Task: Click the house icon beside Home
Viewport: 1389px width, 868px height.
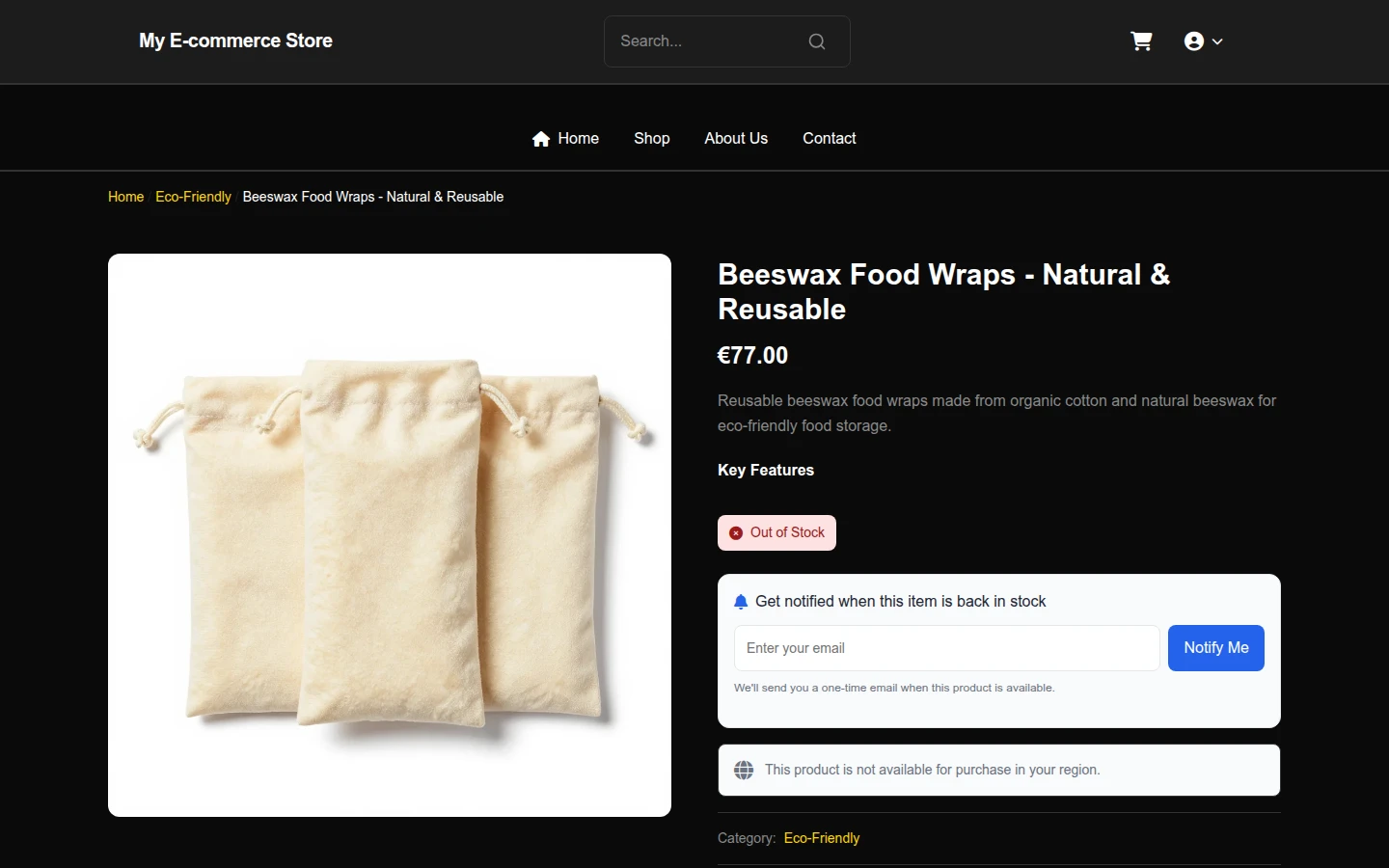Action: tap(541, 139)
